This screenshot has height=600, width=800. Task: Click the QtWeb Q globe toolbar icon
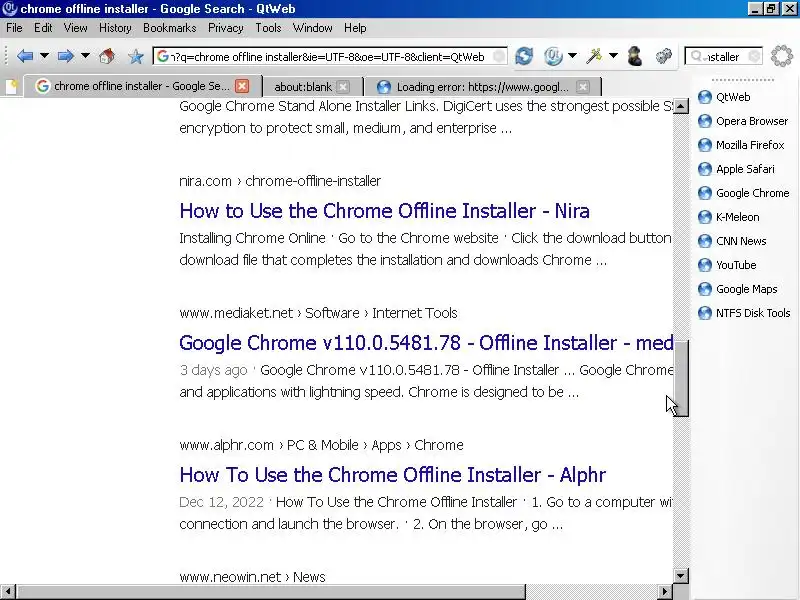point(553,56)
